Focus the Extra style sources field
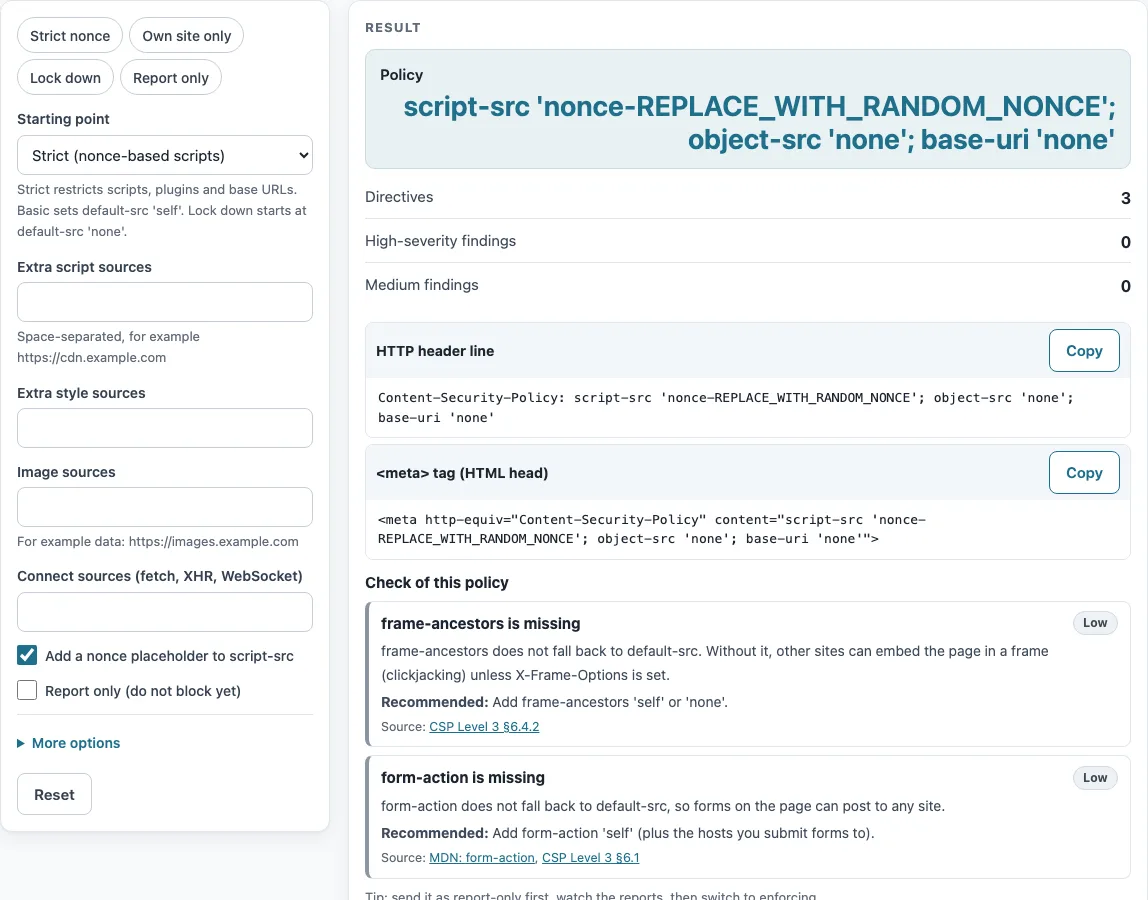 pyautogui.click(x=165, y=428)
